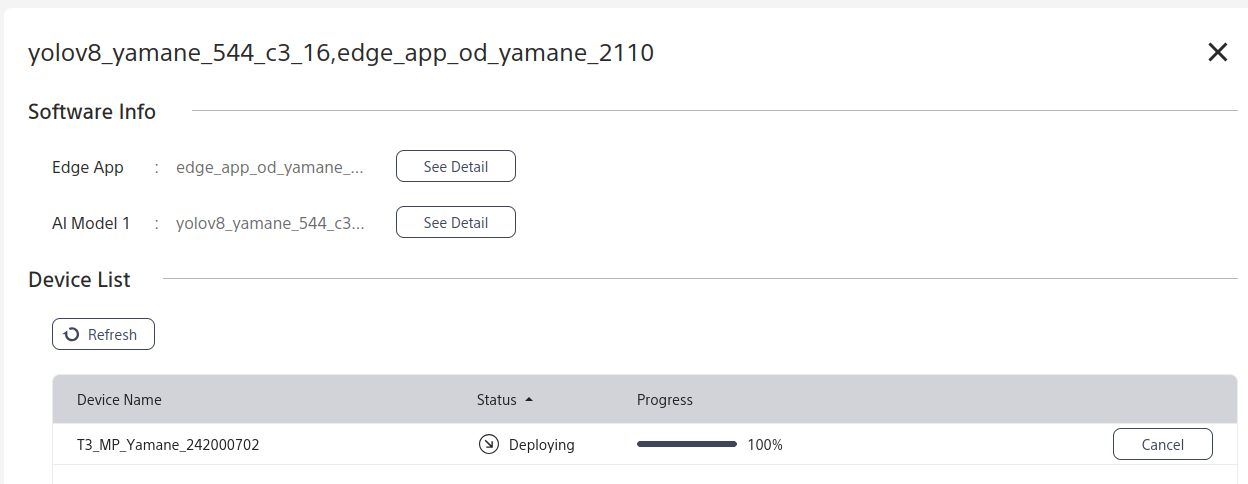This screenshot has width=1248, height=484.
Task: Click the Status column header label
Action: [496, 400]
